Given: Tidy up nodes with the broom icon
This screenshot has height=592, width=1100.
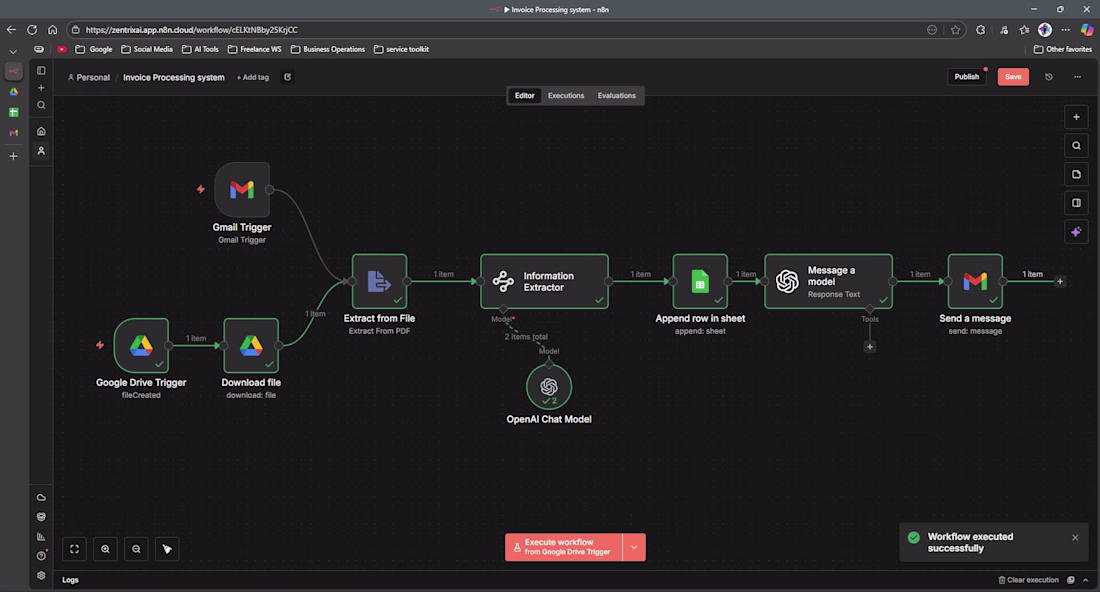Looking at the screenshot, I should 167,548.
